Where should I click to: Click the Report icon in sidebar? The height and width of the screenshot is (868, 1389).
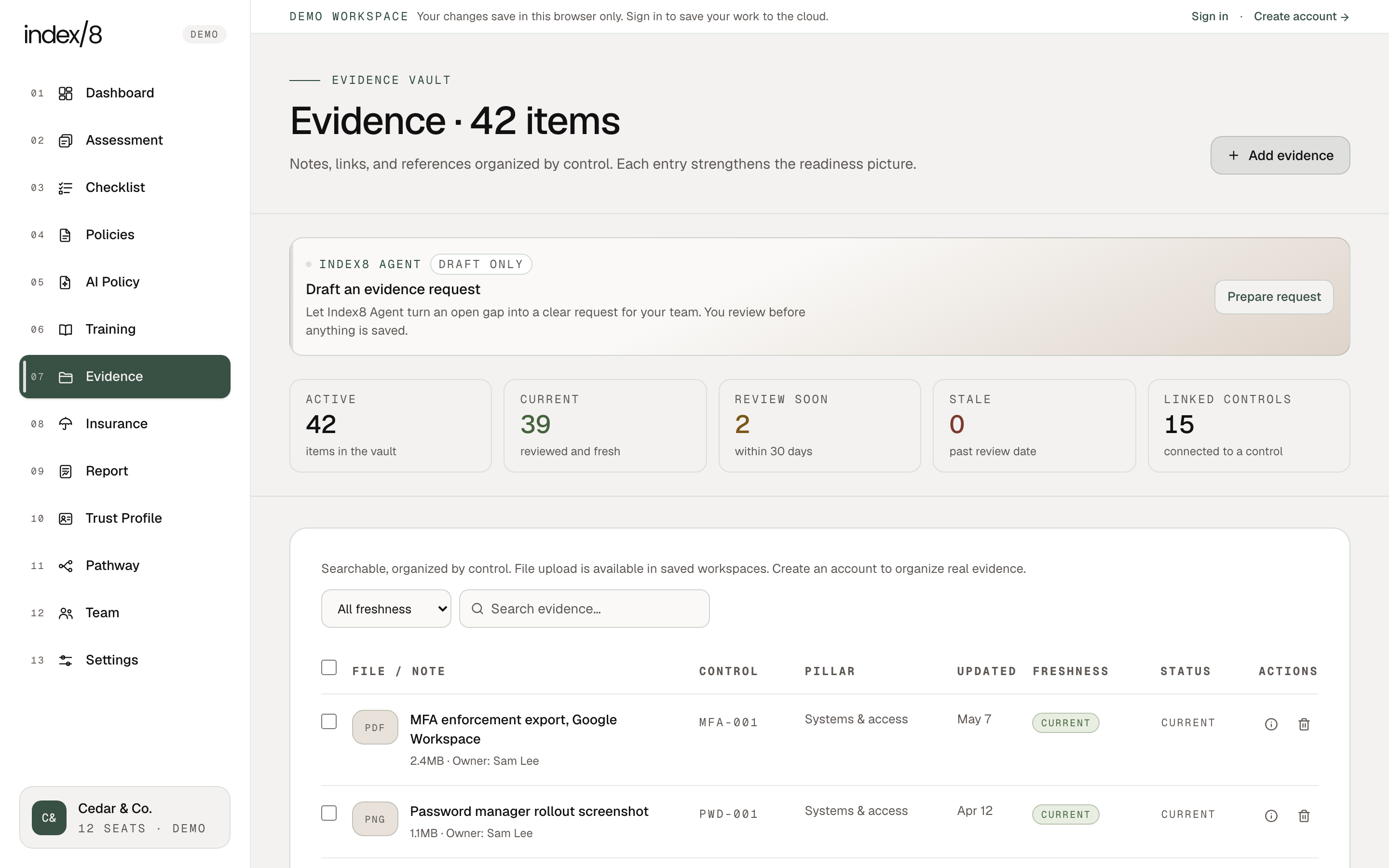coord(66,471)
